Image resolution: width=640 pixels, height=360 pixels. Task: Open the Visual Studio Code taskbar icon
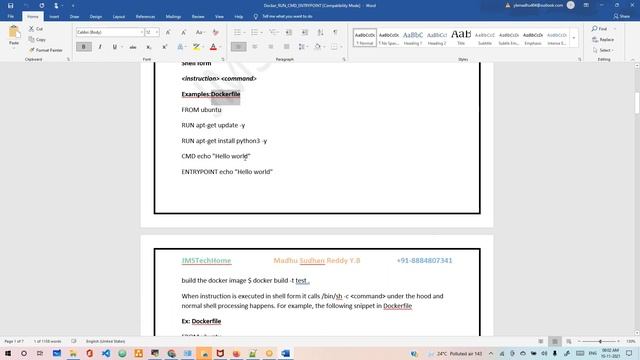point(106,353)
